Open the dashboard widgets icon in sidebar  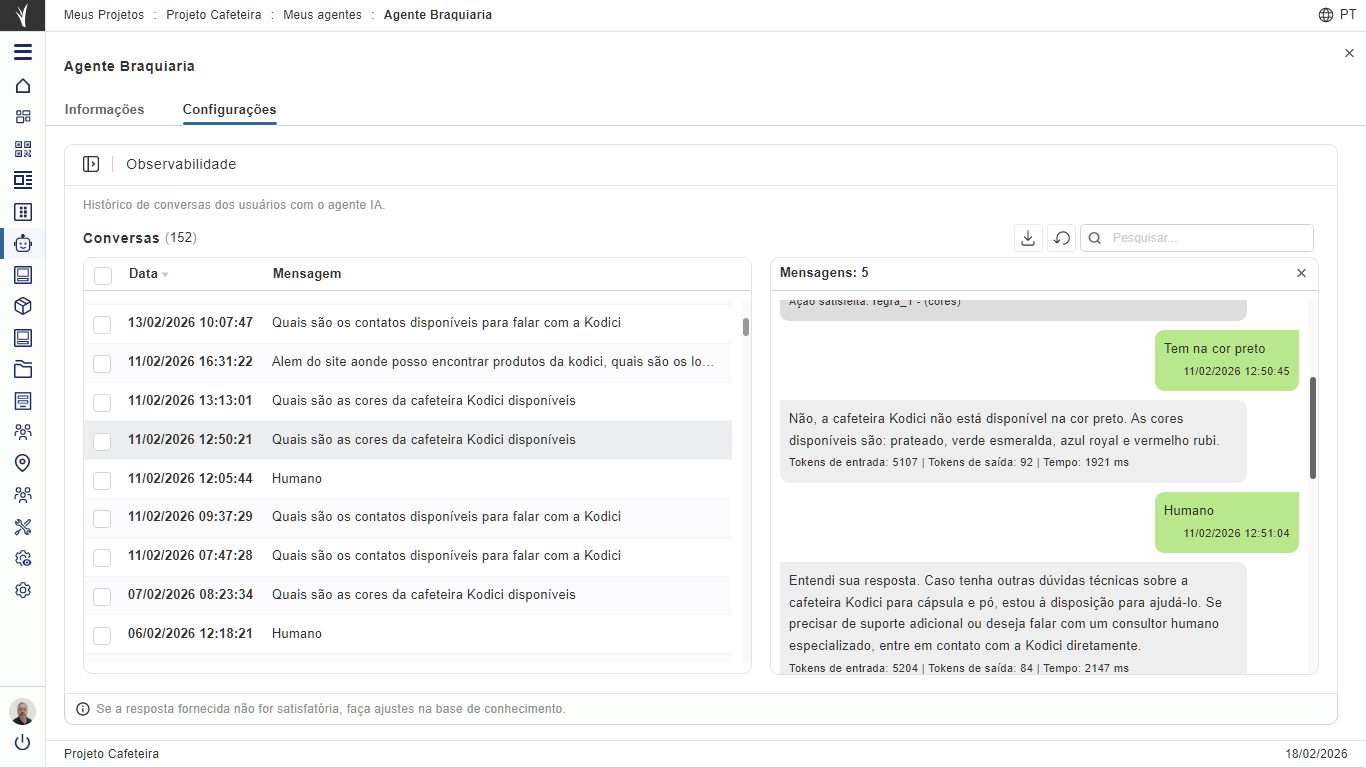pos(23,117)
